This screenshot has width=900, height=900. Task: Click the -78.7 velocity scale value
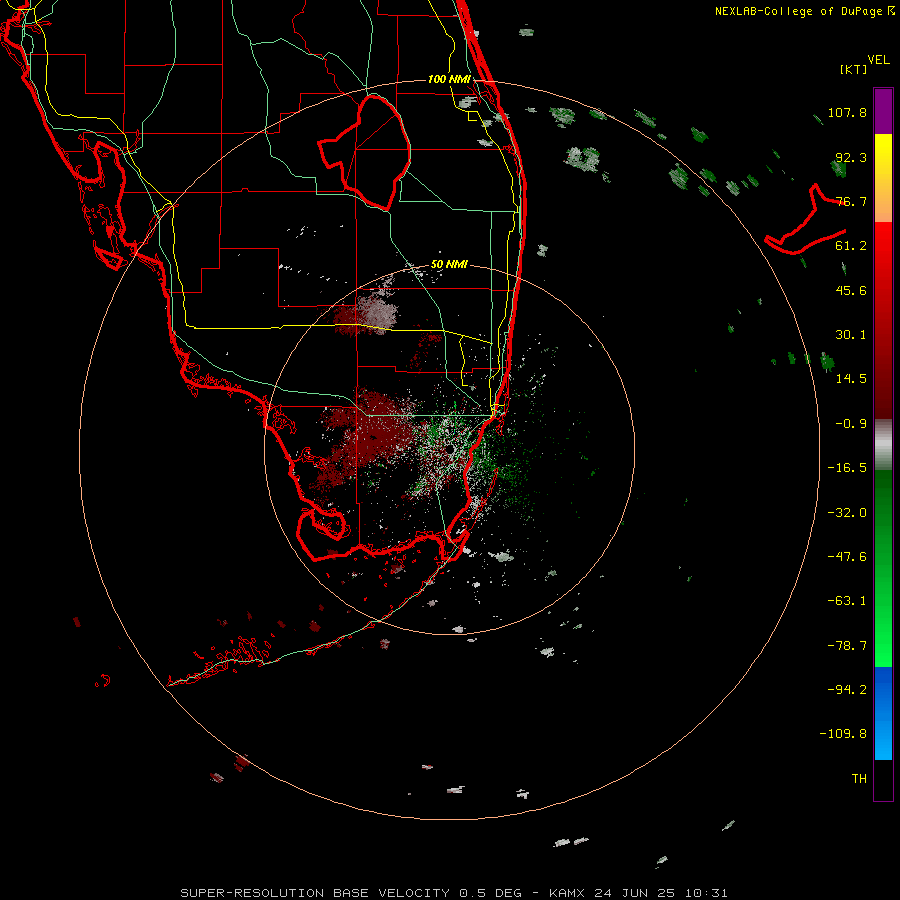847,646
